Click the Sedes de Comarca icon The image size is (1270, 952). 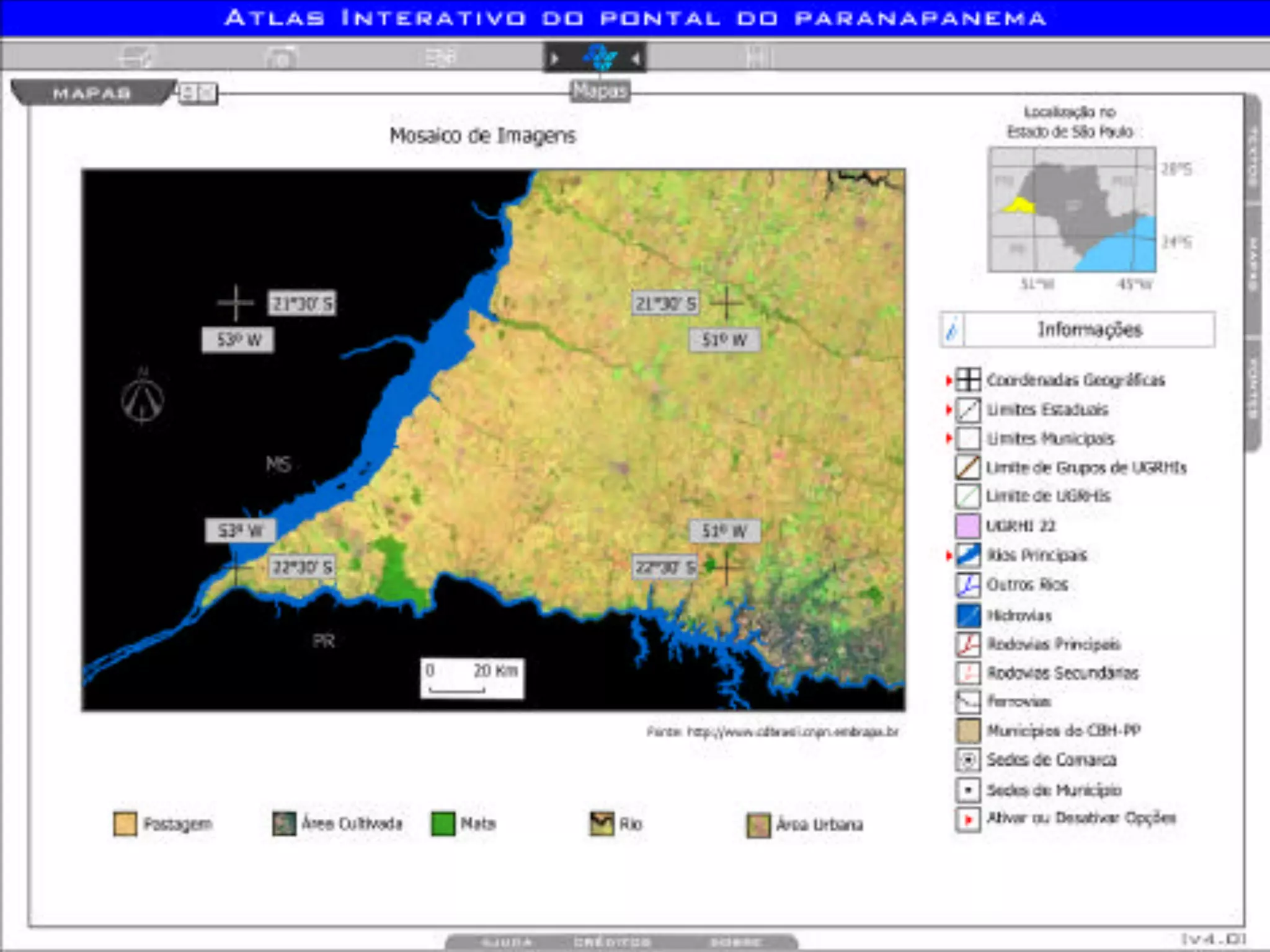tap(967, 759)
